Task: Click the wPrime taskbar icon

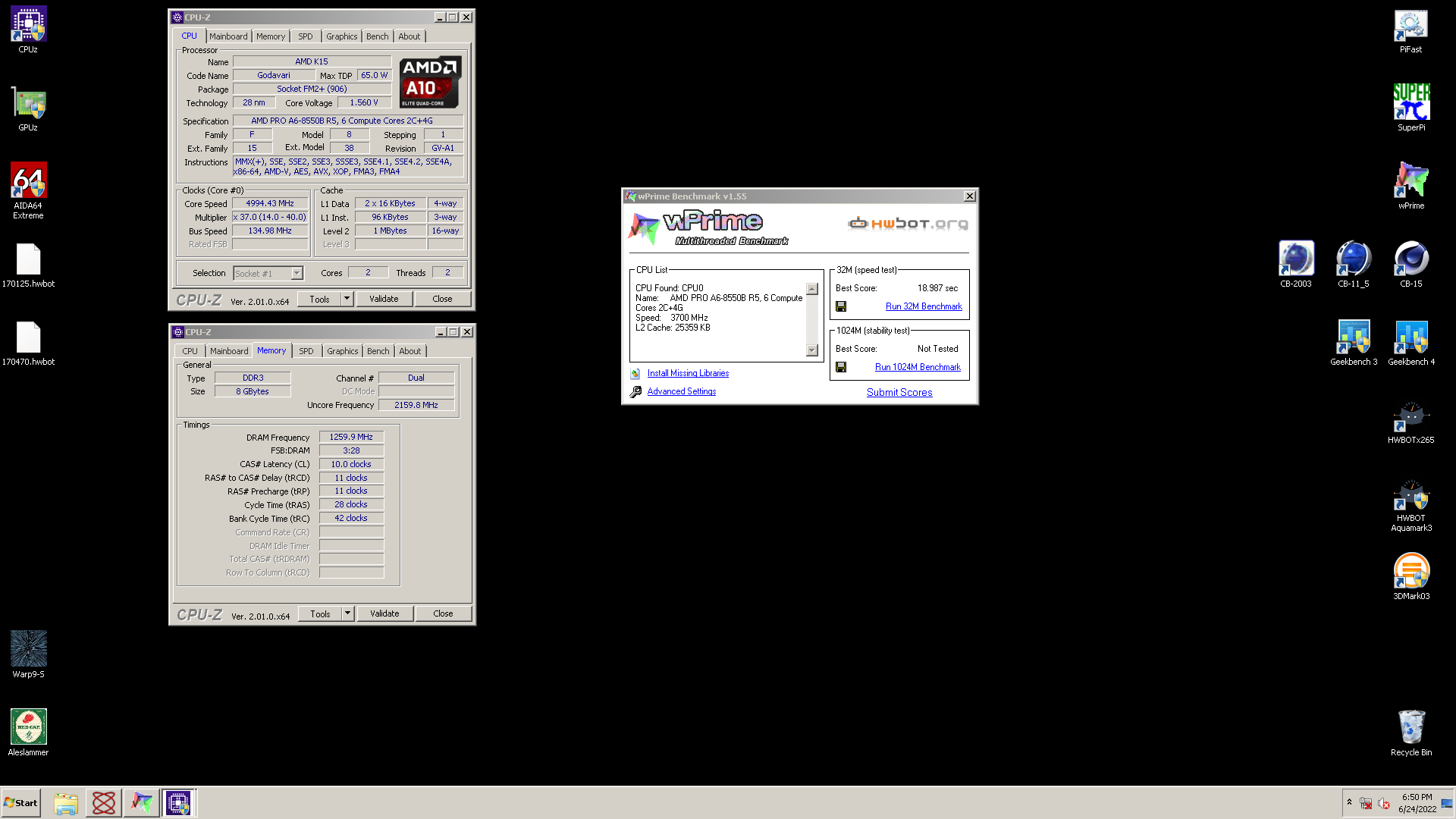Action: pyautogui.click(x=141, y=803)
